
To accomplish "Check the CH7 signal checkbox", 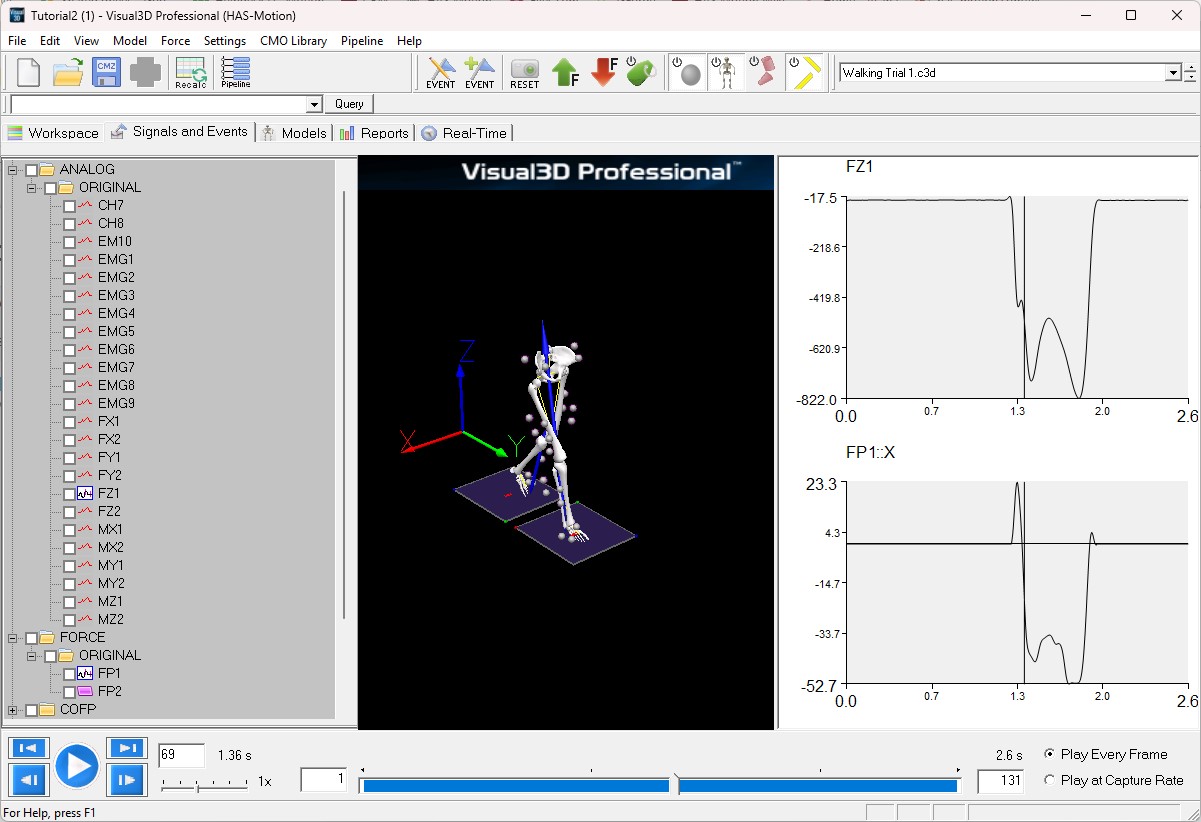I will pos(69,206).
